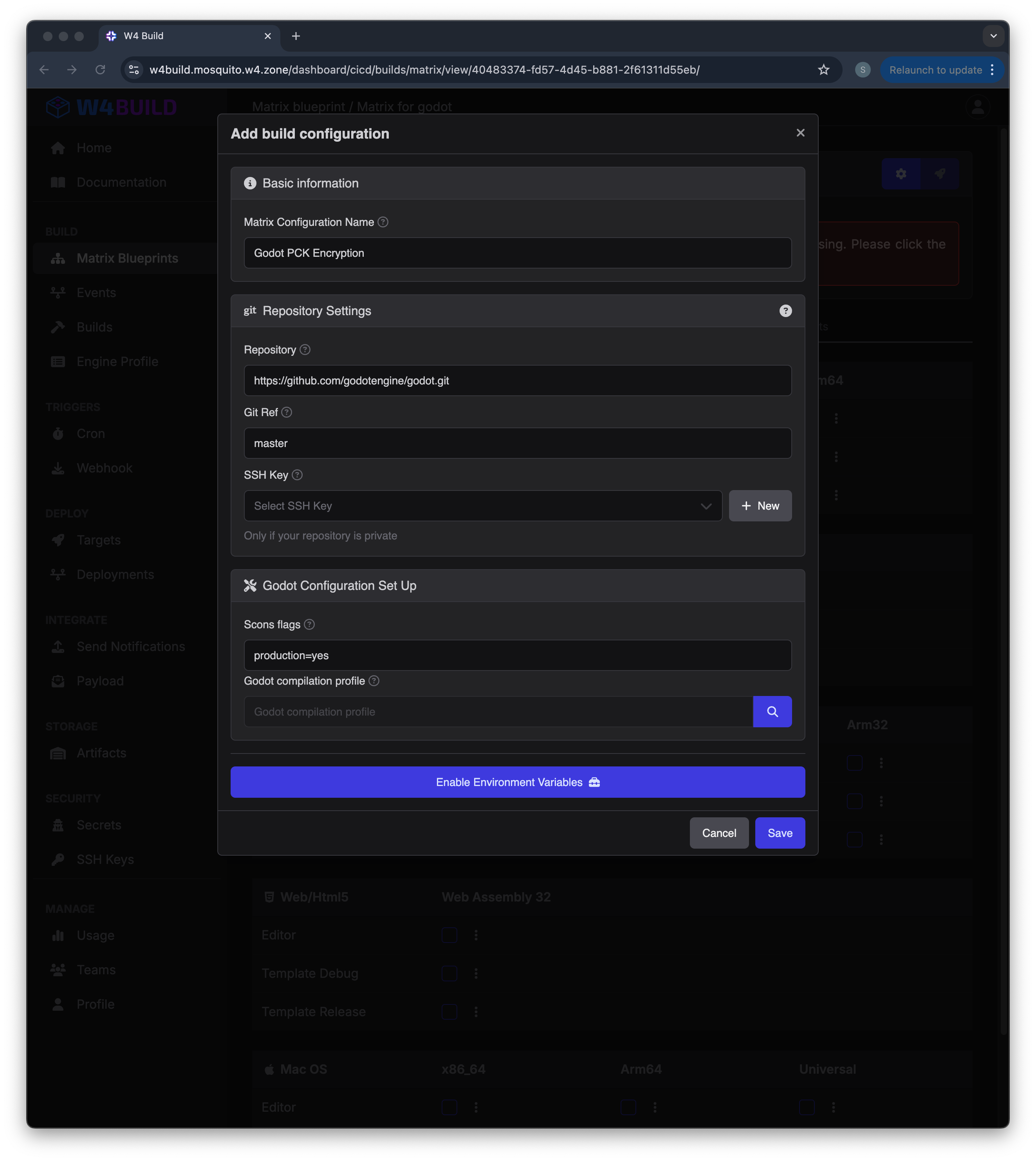Open the Select SSH Key dropdown
Screen dimensions: 1036x1161
click(x=483, y=505)
